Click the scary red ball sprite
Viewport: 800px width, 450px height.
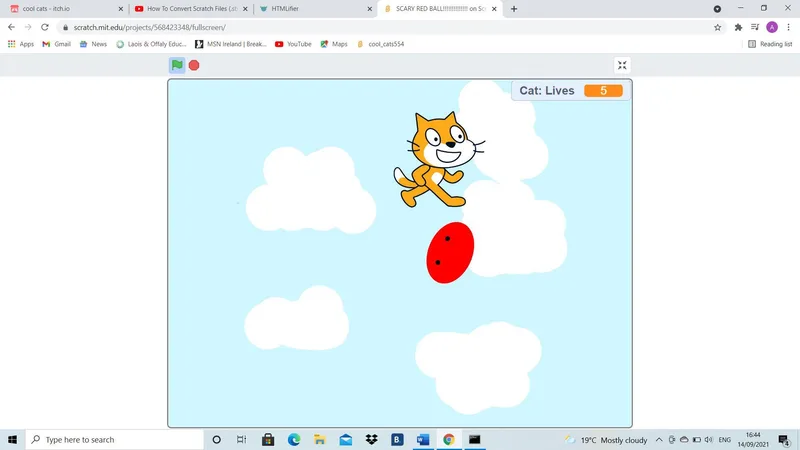click(x=450, y=253)
